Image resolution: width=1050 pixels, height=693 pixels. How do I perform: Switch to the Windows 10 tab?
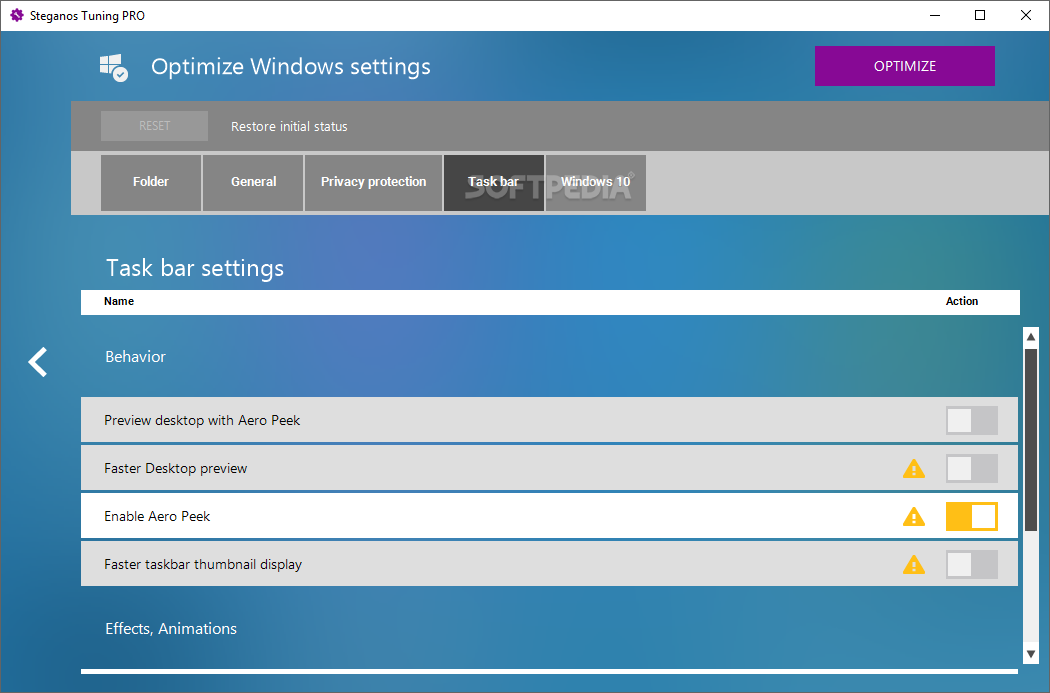[x=595, y=183]
